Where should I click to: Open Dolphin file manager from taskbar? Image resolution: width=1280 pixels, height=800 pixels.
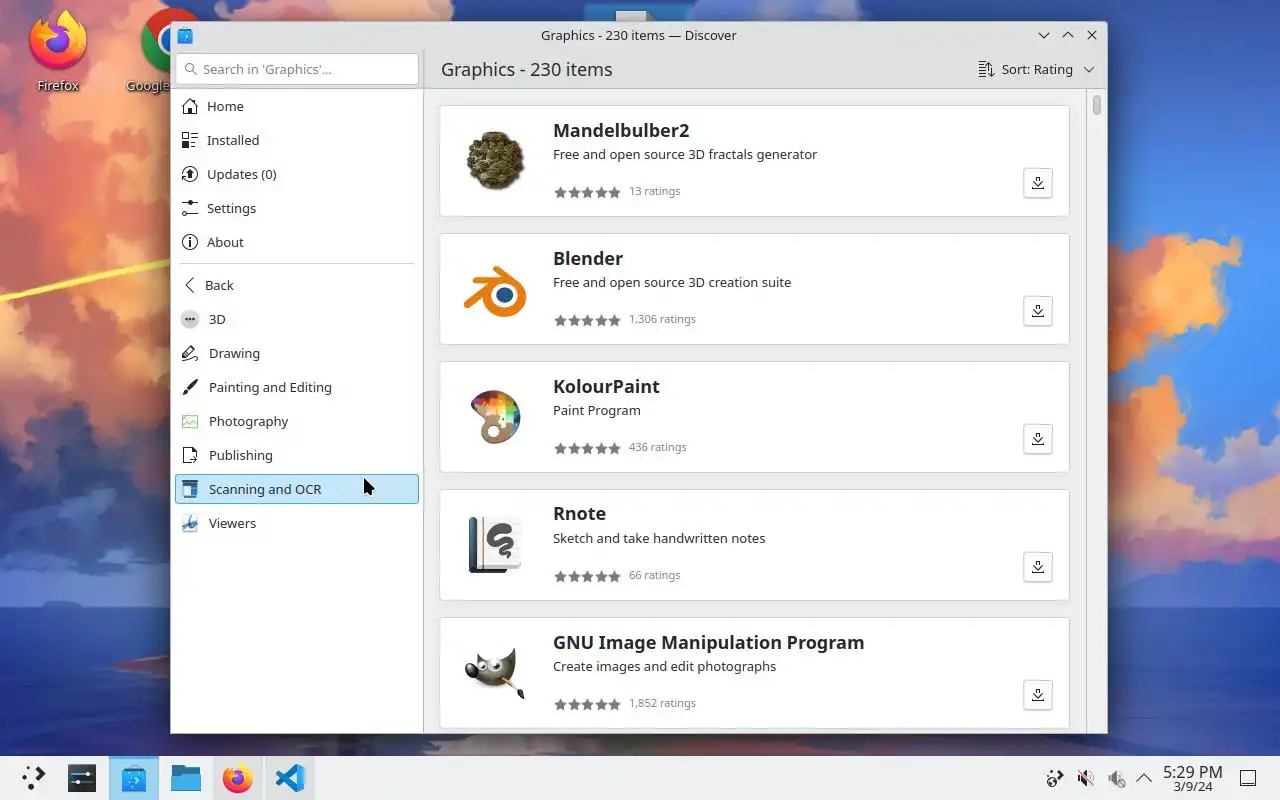pos(186,778)
